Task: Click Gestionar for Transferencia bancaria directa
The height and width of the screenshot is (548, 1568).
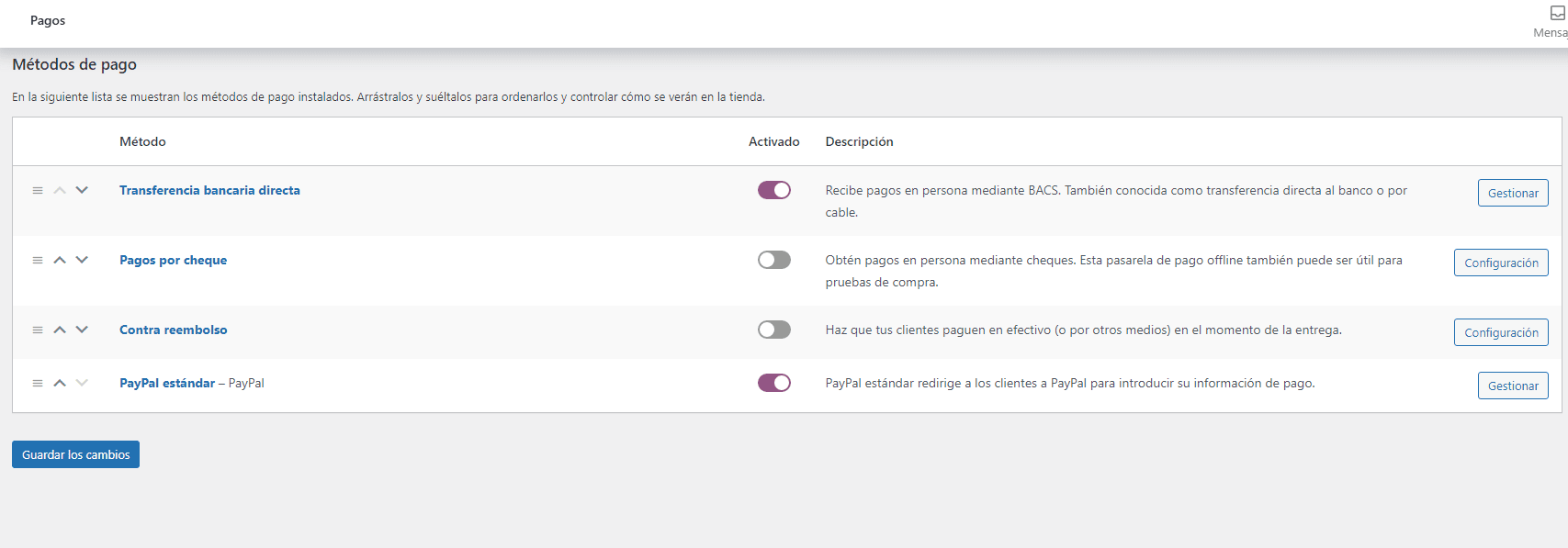Action: (1512, 193)
